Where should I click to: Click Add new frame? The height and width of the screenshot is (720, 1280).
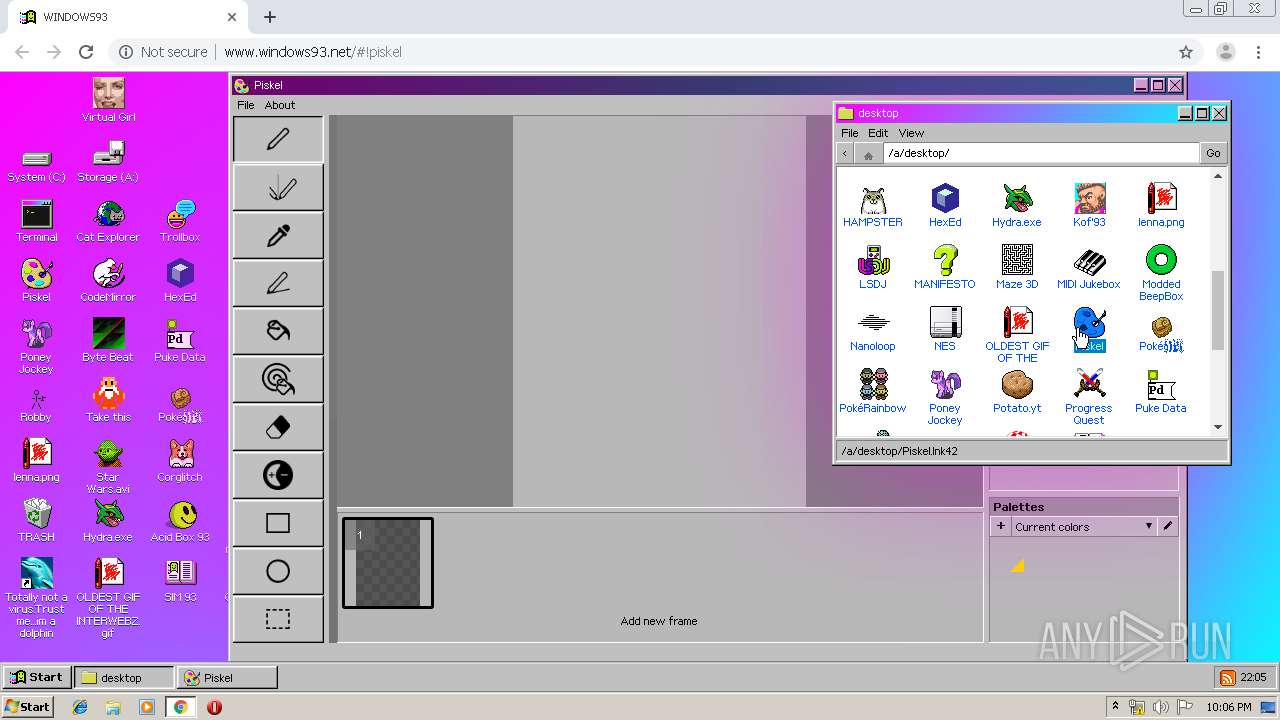658,621
